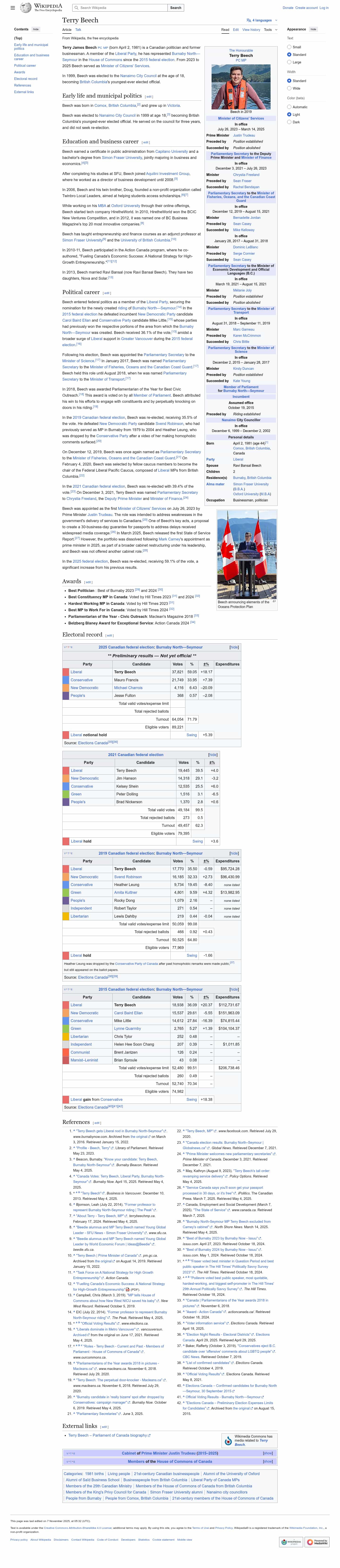This screenshot has height=1568, width=340.
Task: Go to Electoral record in Contents
Action: 25,79
